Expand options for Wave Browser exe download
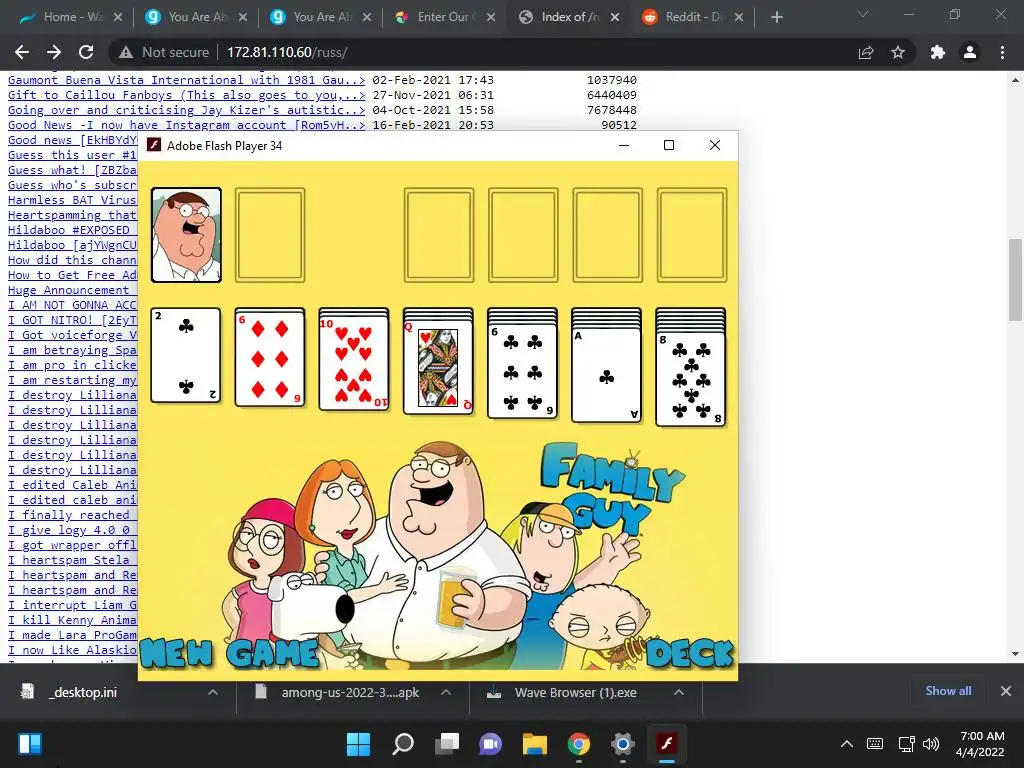The height and width of the screenshot is (768, 1024). pos(679,692)
